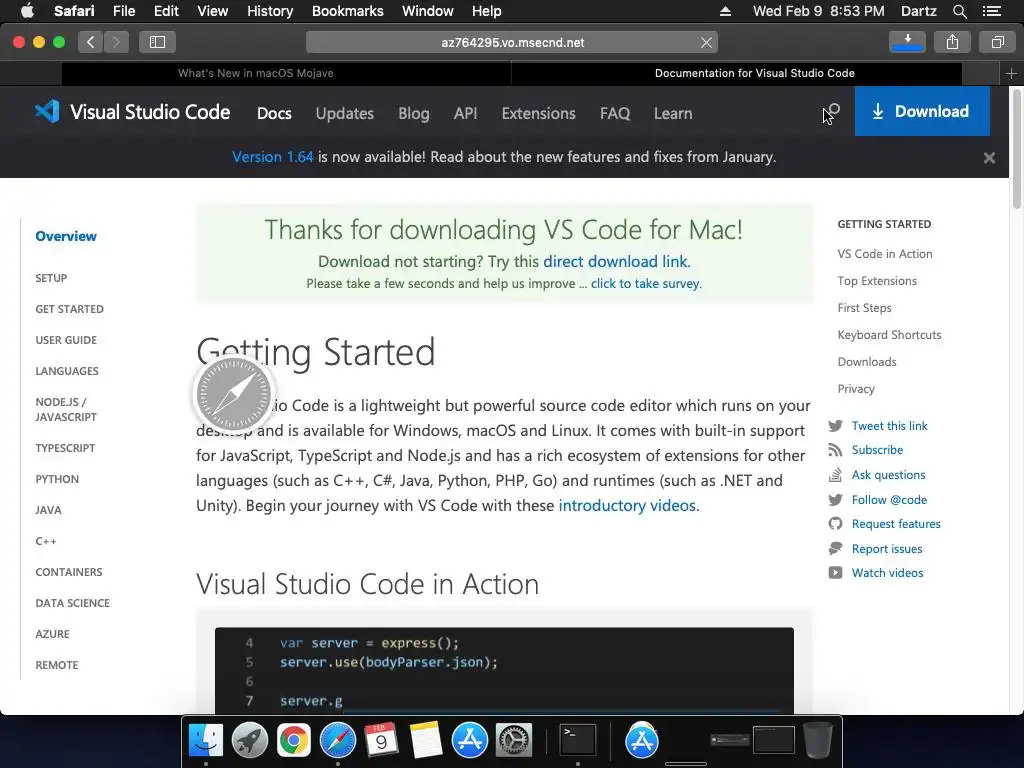The width and height of the screenshot is (1024, 768).
Task: Open Trash in the Dock
Action: (817, 741)
